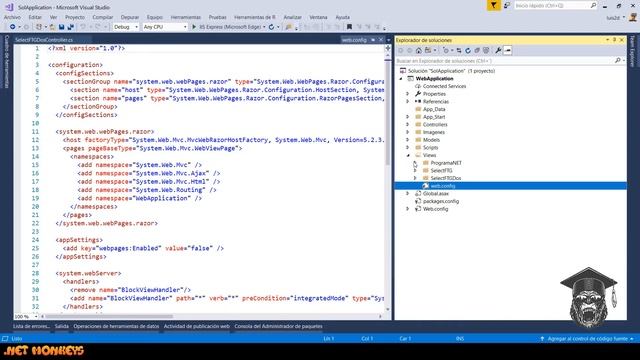Viewport: 640px width, 360px height.
Task: Expand the Controllers folder
Action: (407, 124)
